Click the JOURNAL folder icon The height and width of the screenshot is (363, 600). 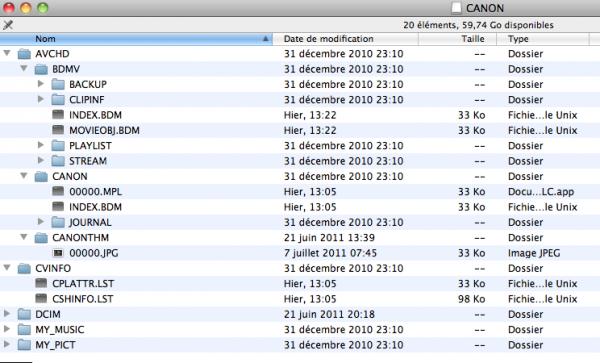[58, 222]
